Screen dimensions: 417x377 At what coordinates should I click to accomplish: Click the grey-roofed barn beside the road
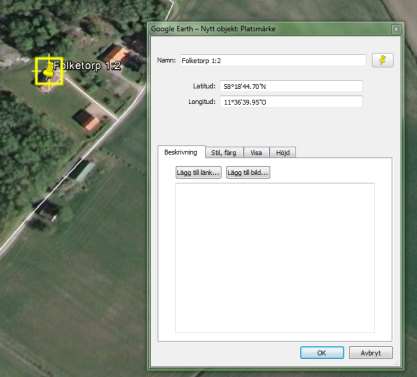coord(83,171)
